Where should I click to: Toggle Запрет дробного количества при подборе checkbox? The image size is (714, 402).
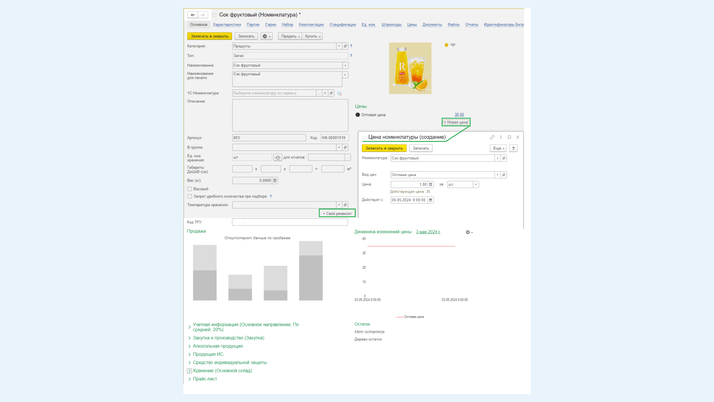tap(190, 196)
